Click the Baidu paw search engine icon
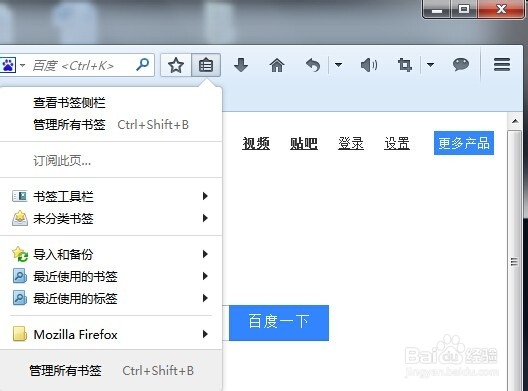 pos(8,65)
